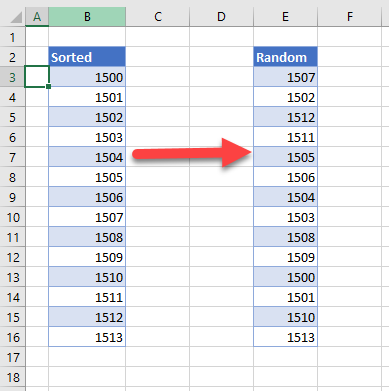
Task: Select column B header
Action: tap(87, 16)
